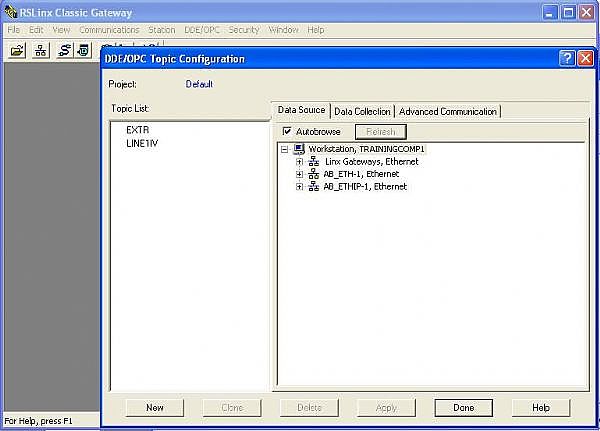Viewport: 600px width, 431px height.
Task: Click the Done button
Action: [463, 408]
